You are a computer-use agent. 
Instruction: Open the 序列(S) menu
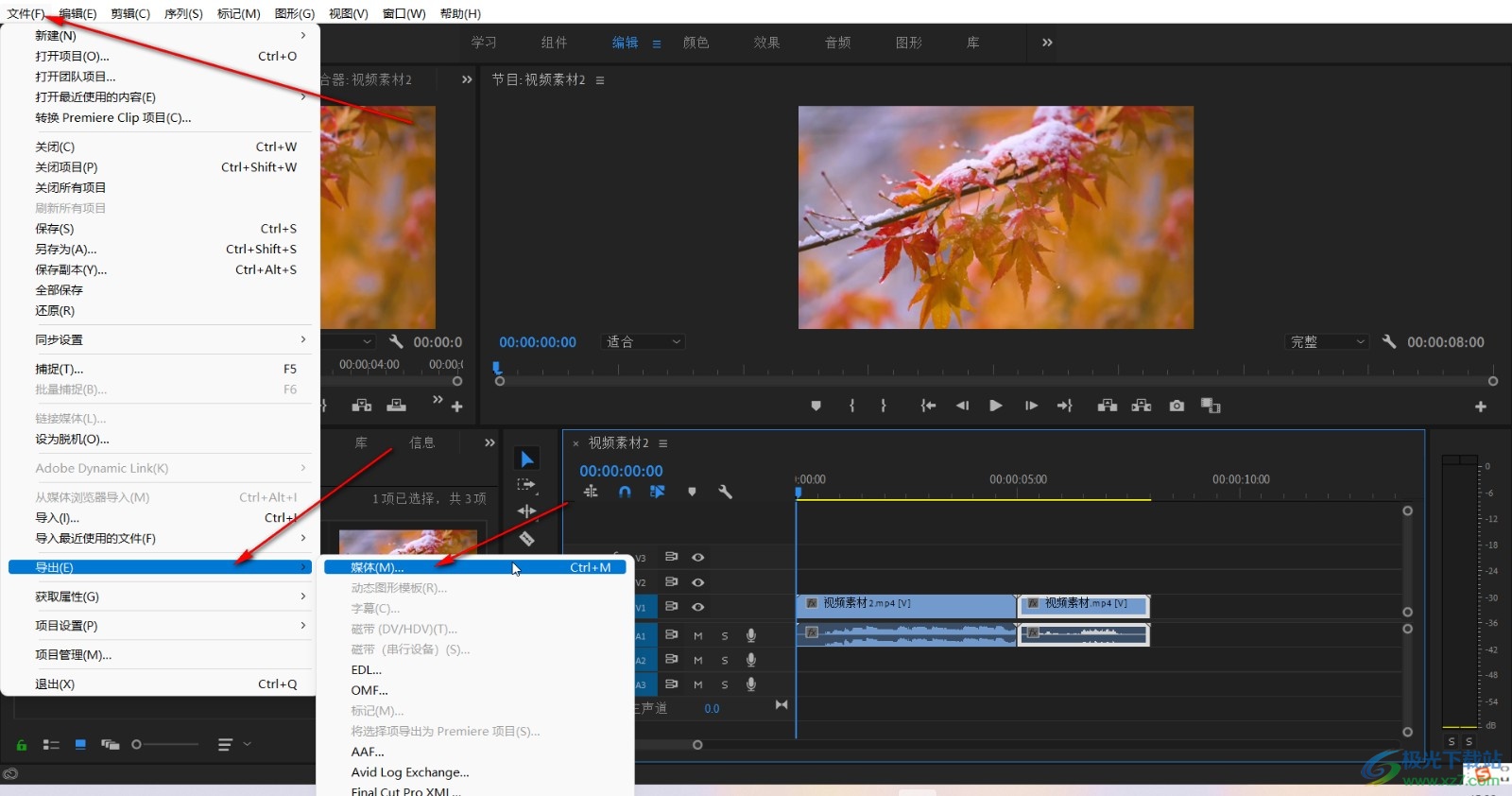(x=183, y=13)
